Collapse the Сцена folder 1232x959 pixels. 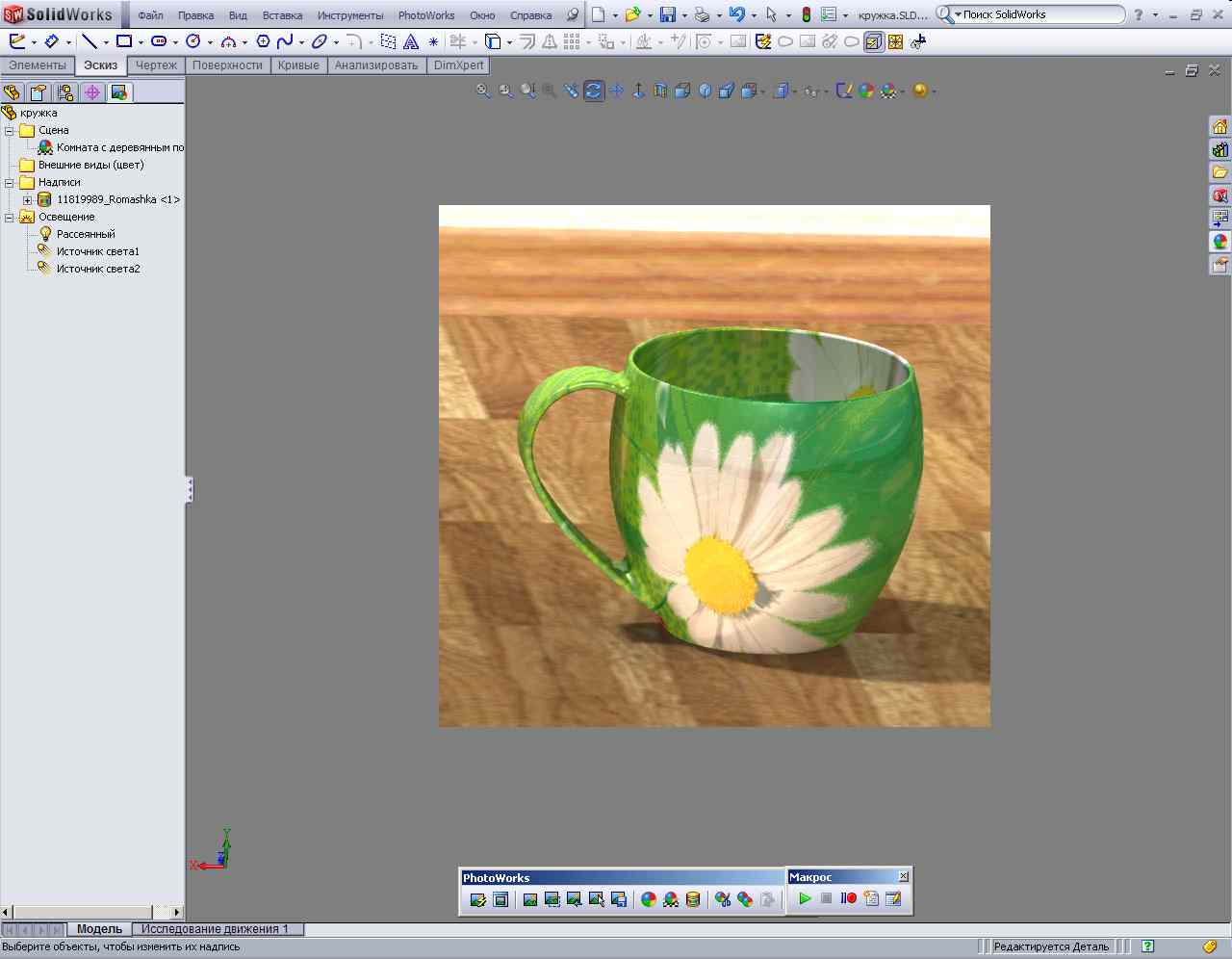tap(10, 130)
